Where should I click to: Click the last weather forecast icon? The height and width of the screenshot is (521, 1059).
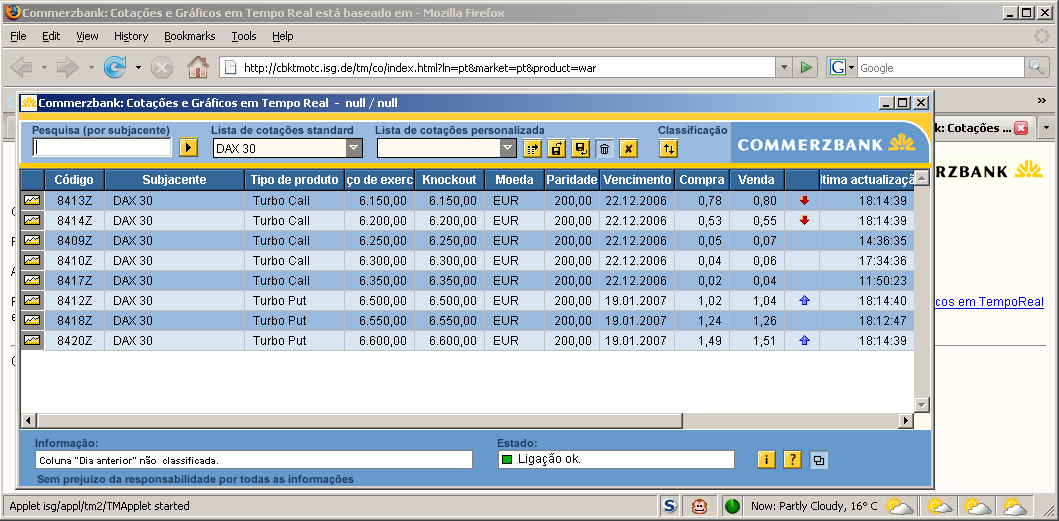pyautogui.click(x=1014, y=505)
